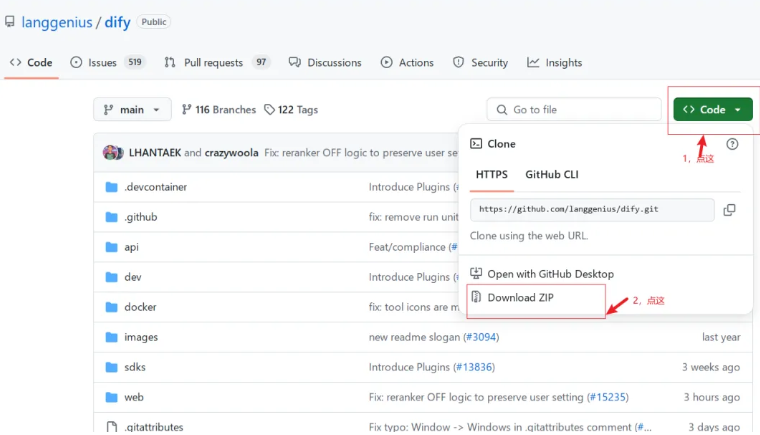Open pull request #3094 link

coord(481,338)
